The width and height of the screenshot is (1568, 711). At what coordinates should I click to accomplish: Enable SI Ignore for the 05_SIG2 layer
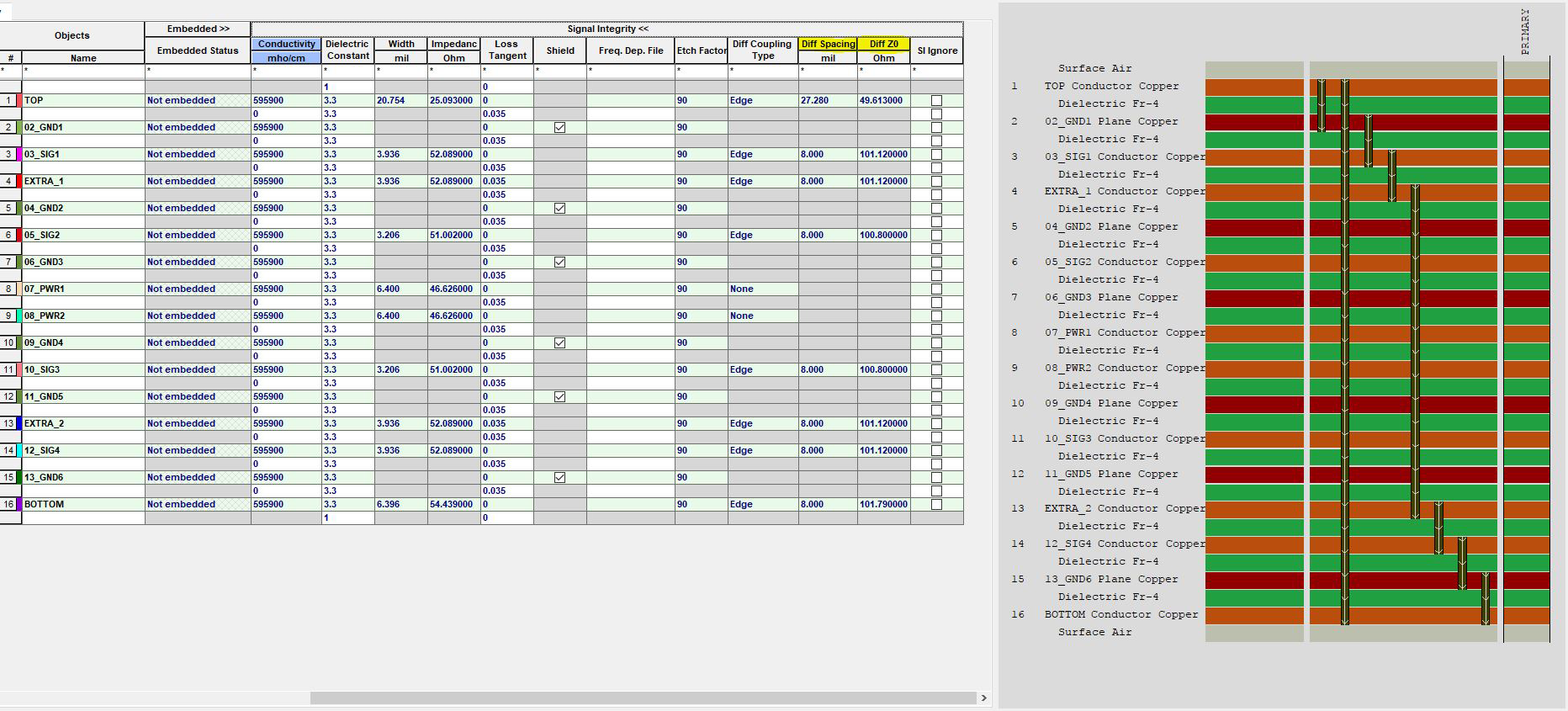click(936, 235)
